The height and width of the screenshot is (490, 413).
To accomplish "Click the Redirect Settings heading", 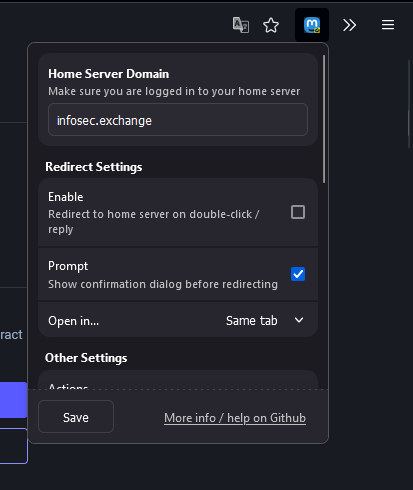I will point(94,167).
